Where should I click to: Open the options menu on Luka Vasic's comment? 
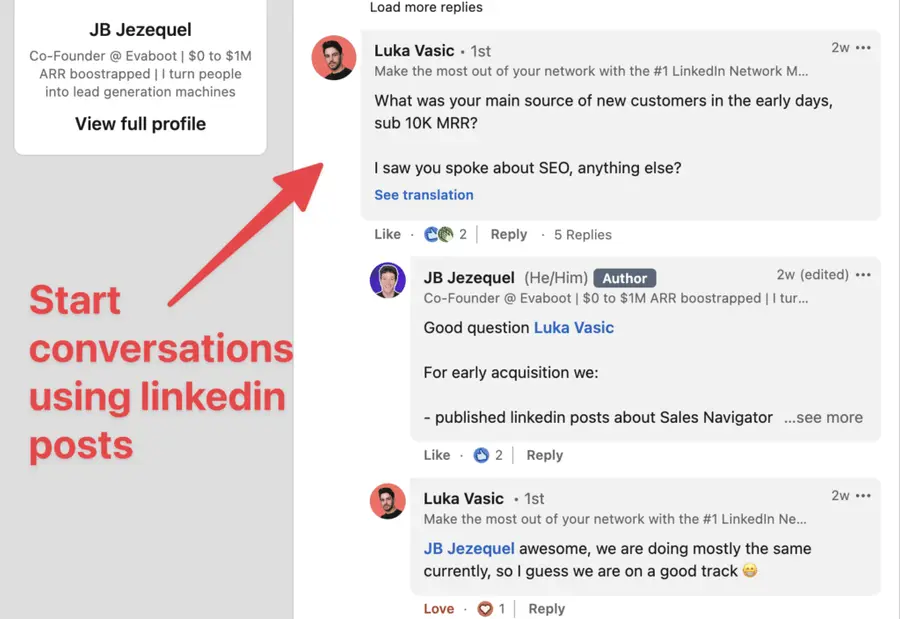point(864,47)
